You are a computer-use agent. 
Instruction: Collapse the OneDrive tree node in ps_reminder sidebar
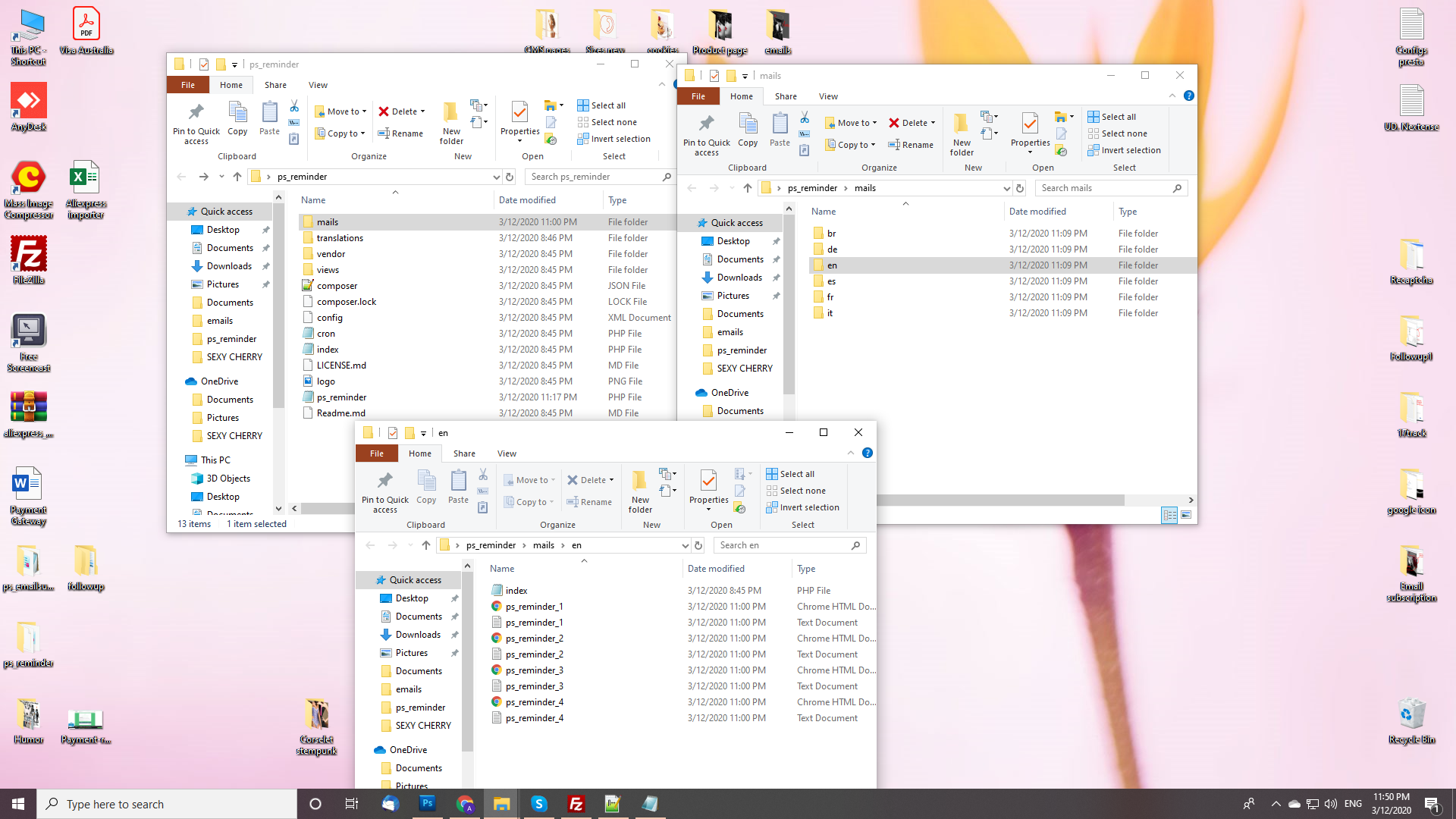178,381
